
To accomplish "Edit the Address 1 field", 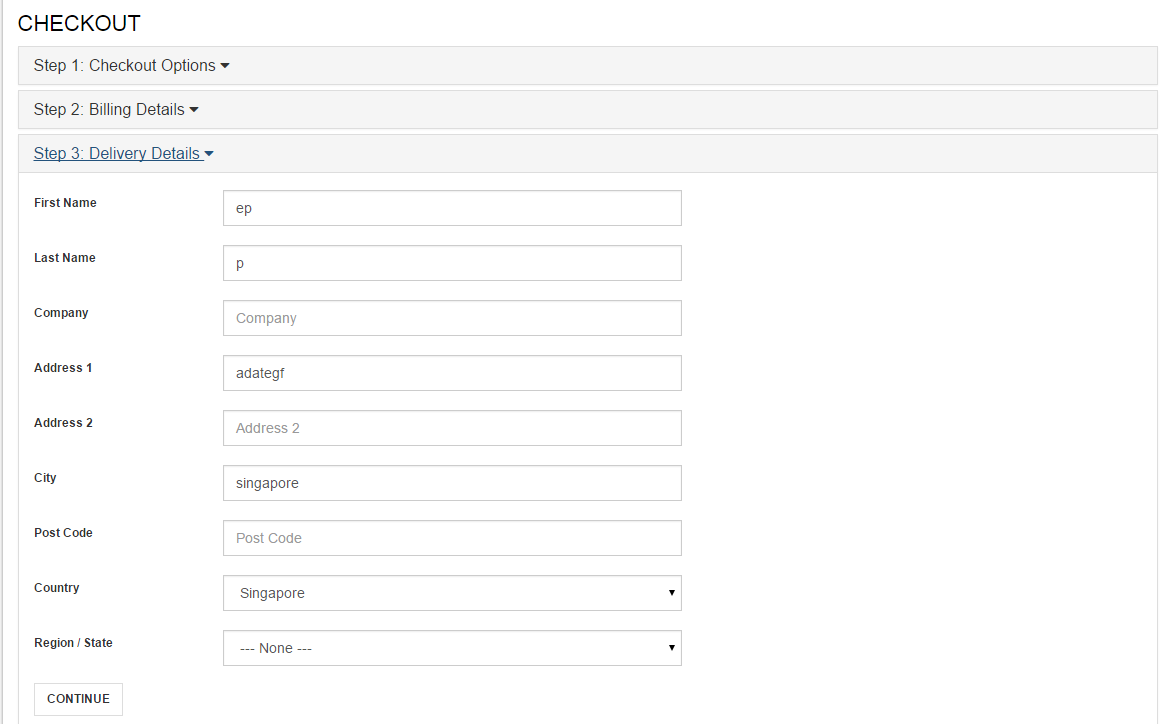I will pyautogui.click(x=452, y=373).
